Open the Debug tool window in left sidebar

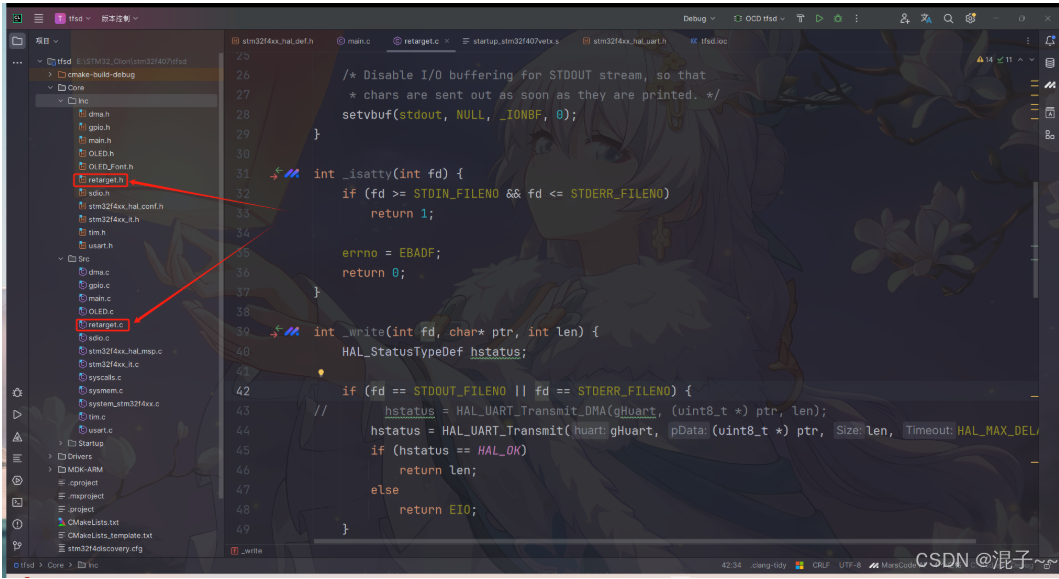point(18,393)
